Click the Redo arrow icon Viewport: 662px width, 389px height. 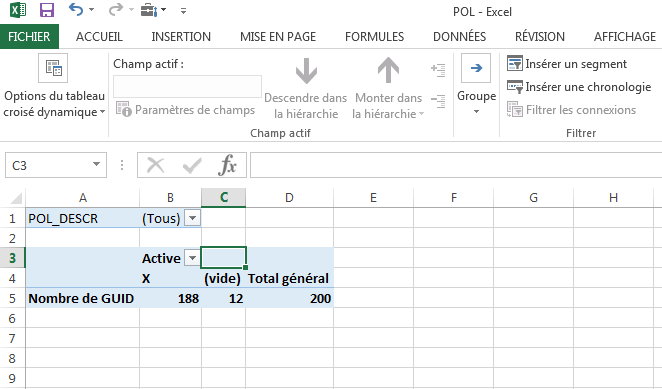(115, 9)
